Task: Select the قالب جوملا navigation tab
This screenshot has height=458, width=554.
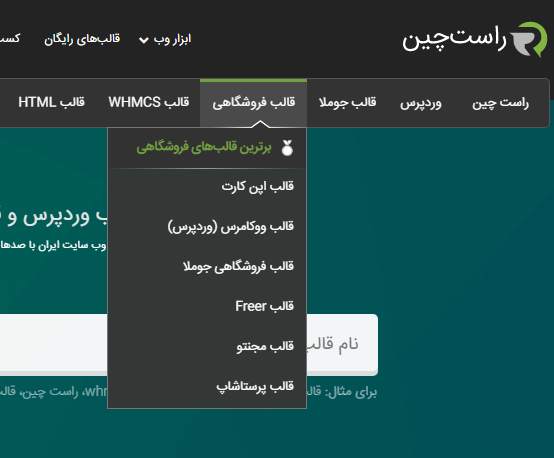Action: (x=347, y=102)
